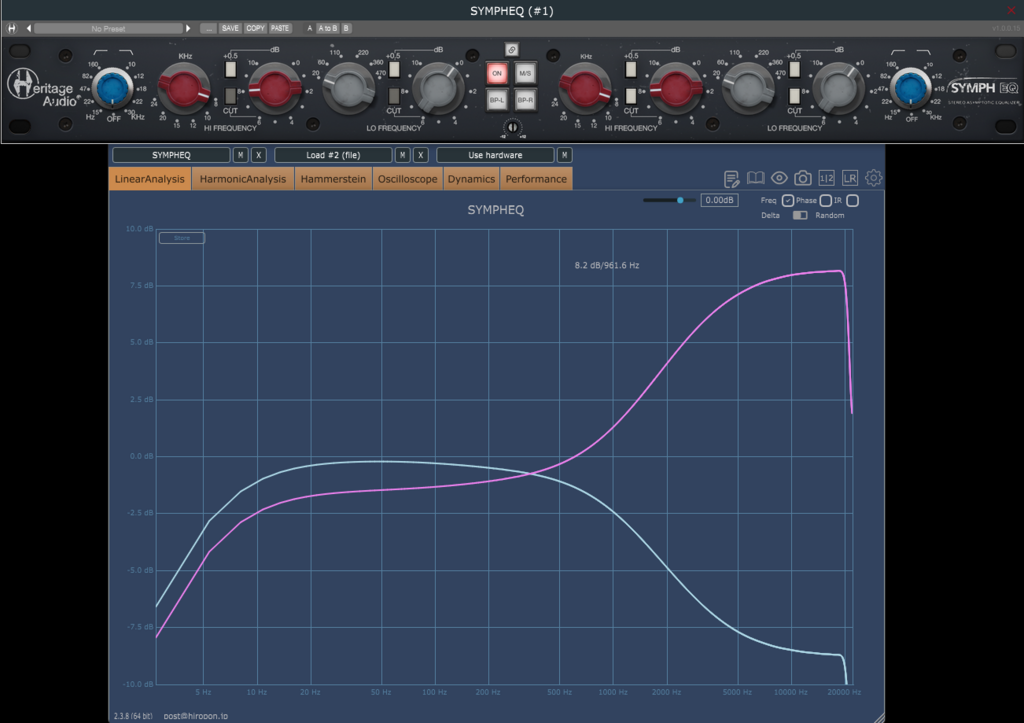Switch to HarmonicAnalysis tab
Viewport: 1024px width, 723px height.
click(243, 179)
